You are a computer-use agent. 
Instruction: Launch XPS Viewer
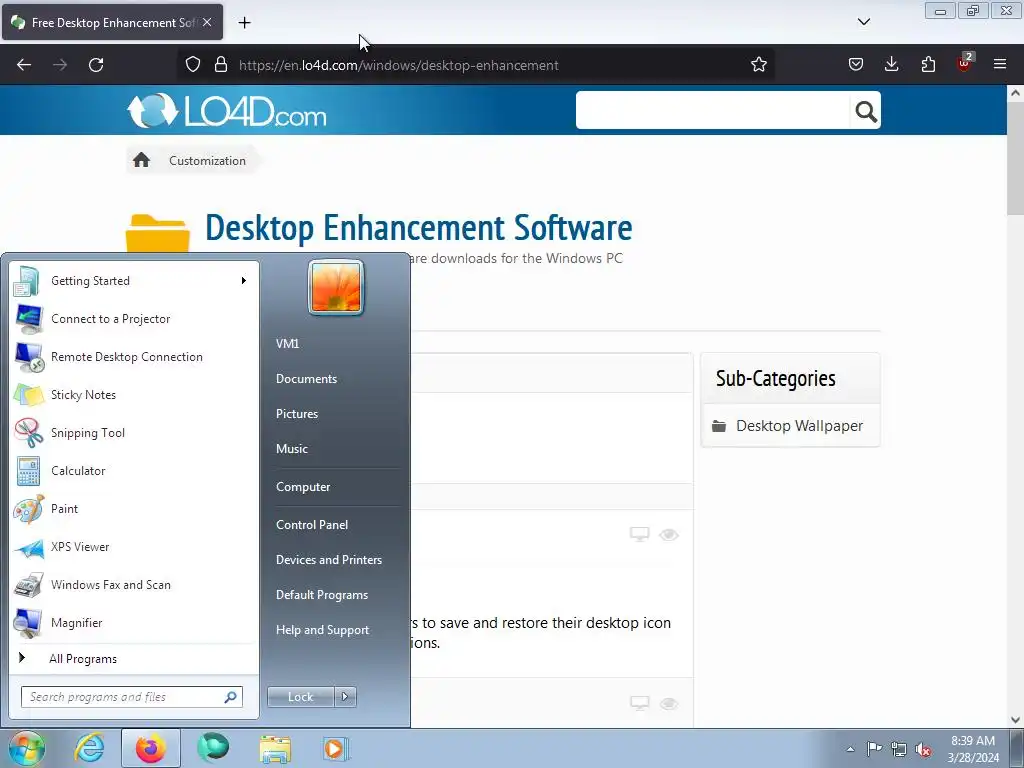[x=134, y=547]
